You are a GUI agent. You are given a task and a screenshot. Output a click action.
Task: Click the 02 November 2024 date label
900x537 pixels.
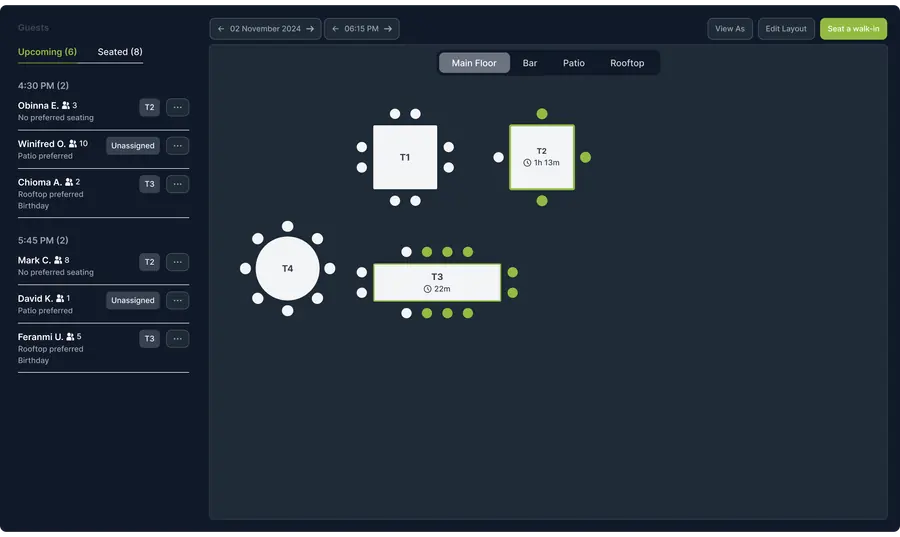coord(265,29)
